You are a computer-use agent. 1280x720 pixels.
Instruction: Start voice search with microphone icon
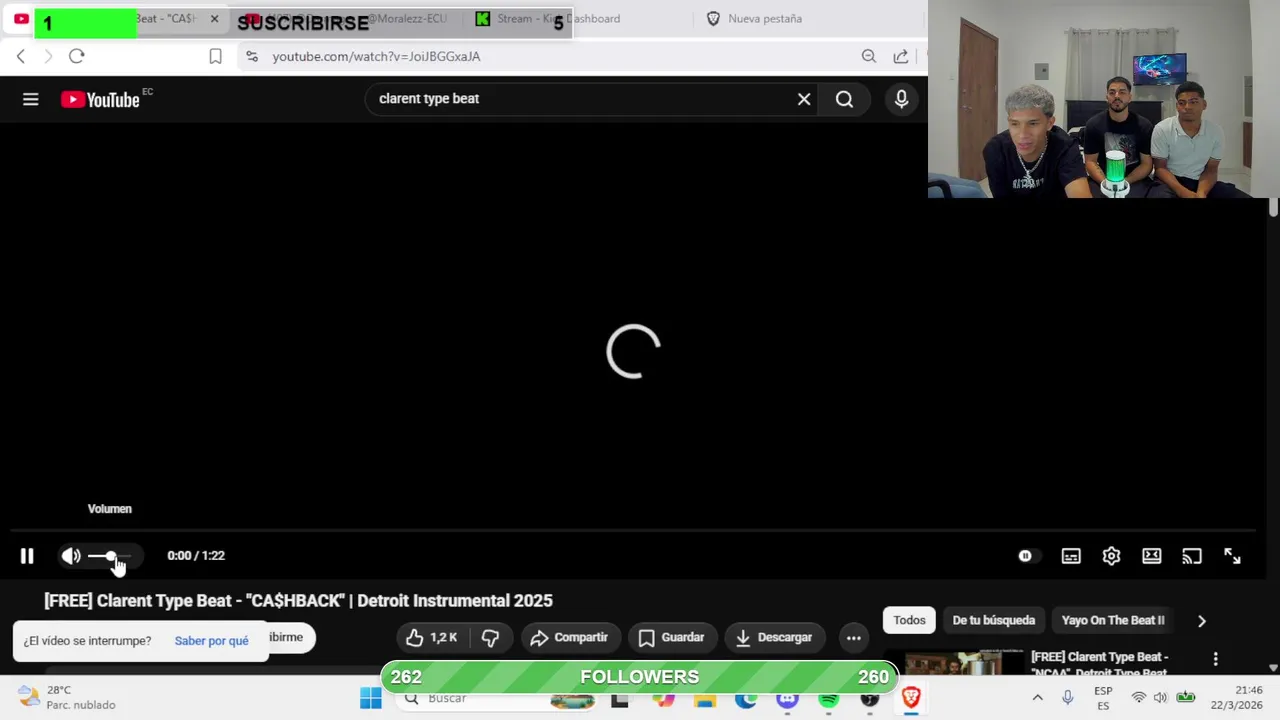tap(901, 99)
